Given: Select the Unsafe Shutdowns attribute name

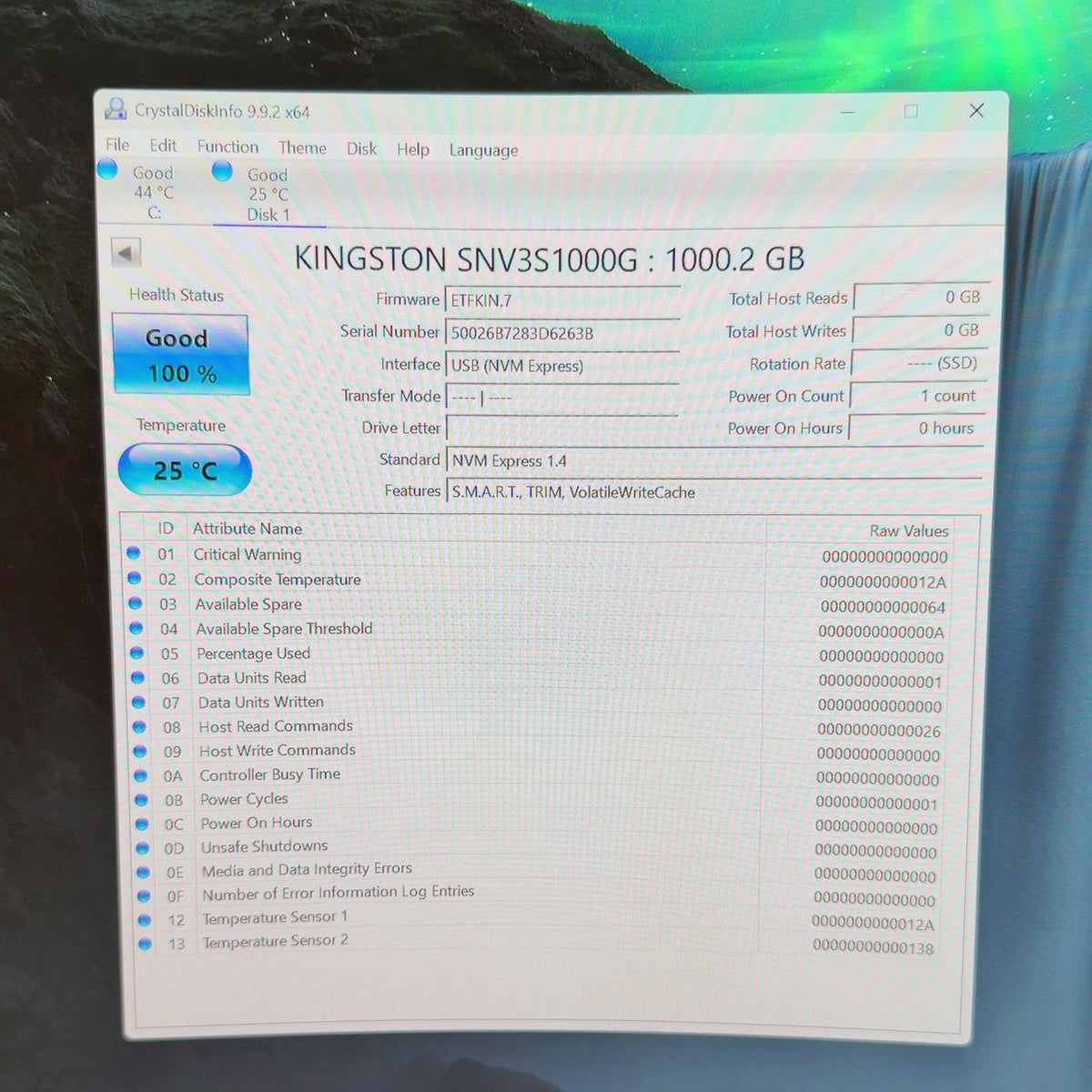Looking at the screenshot, I should (264, 846).
